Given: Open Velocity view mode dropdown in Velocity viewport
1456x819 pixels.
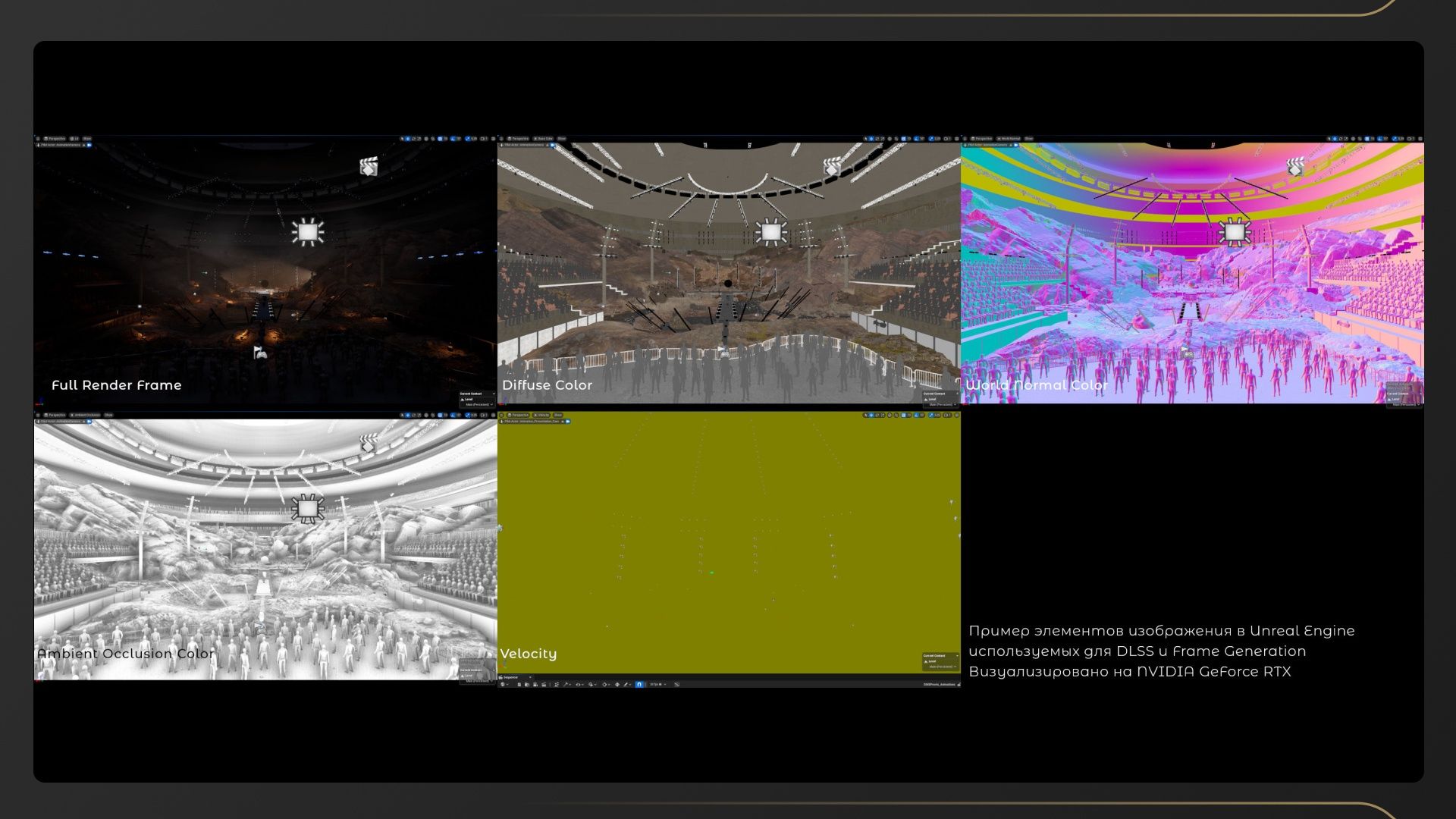Looking at the screenshot, I should 542,415.
